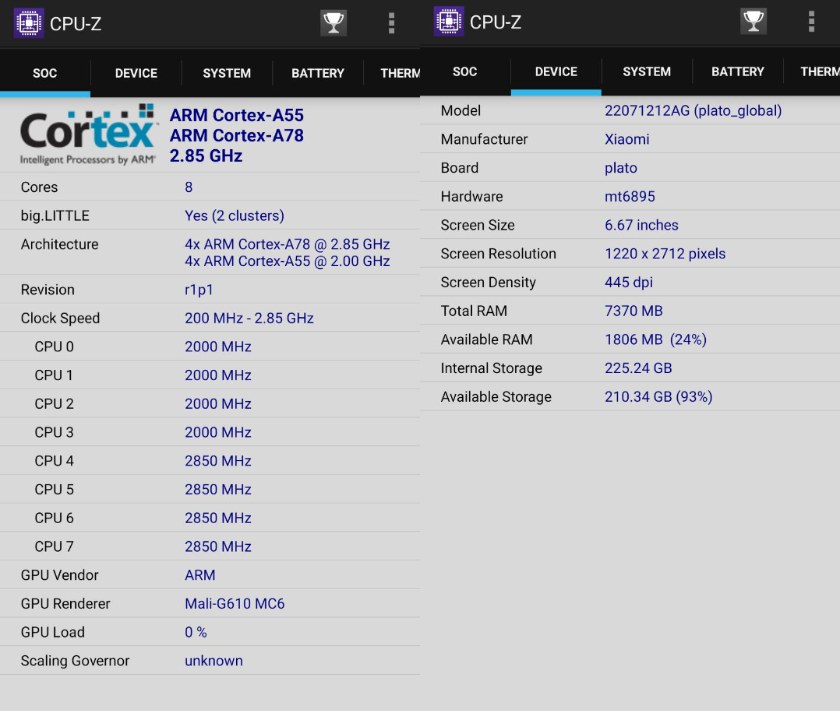The width and height of the screenshot is (840, 711).
Task: Open trophy benchmark icon in right screen
Action: pyautogui.click(x=753, y=21)
